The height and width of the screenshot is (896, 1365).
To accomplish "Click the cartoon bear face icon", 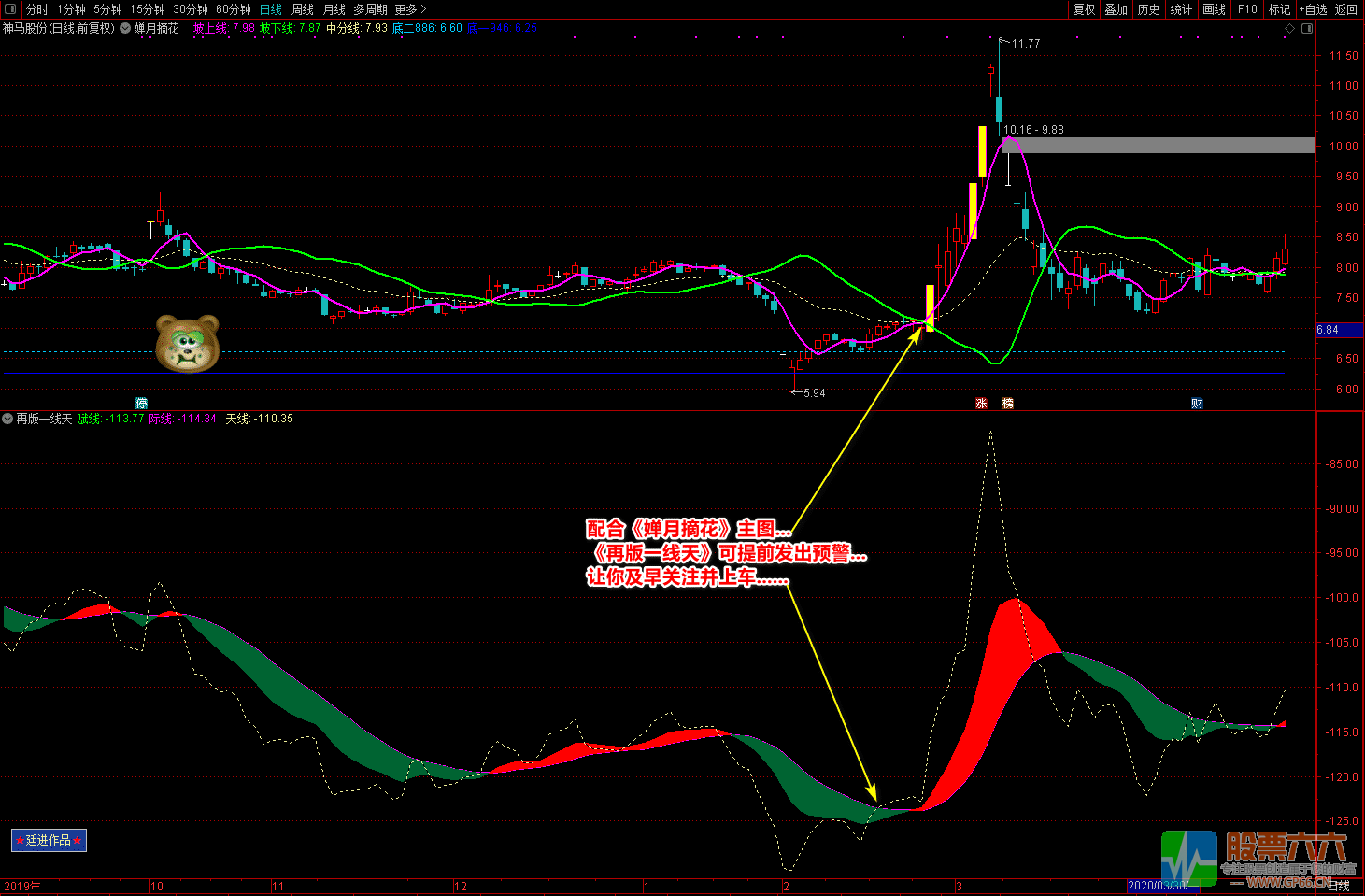I will click(188, 343).
